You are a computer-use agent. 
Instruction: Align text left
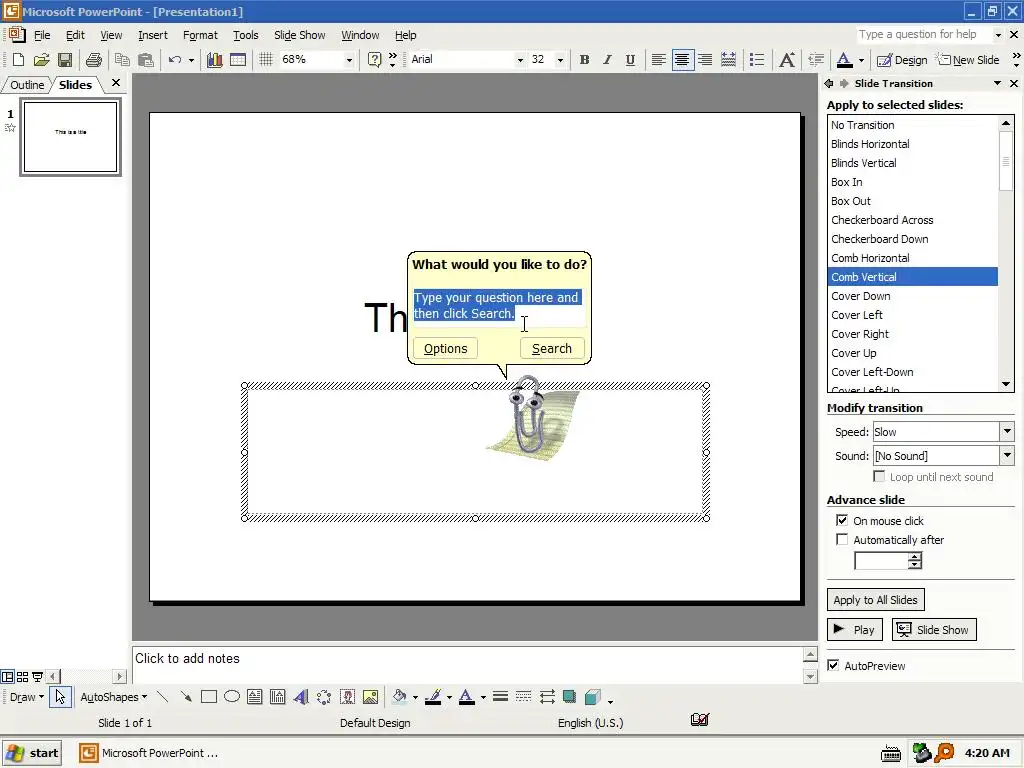click(x=659, y=59)
